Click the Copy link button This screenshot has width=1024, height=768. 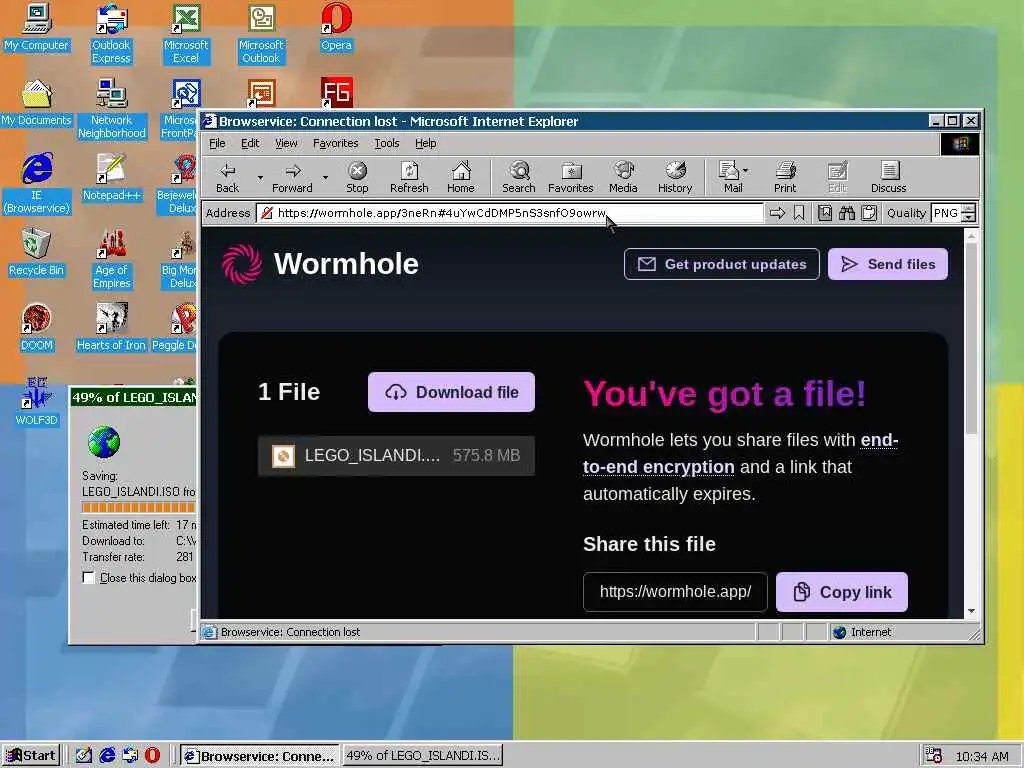842,592
